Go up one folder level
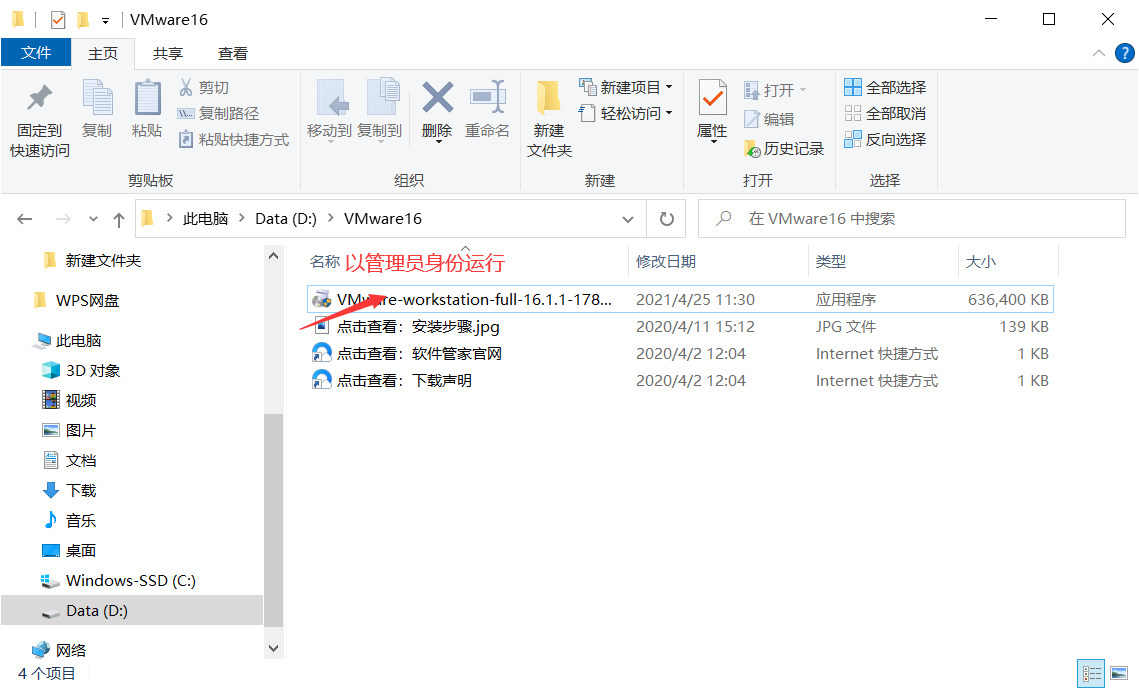Image resolution: width=1139 pixels, height=689 pixels. tap(119, 219)
